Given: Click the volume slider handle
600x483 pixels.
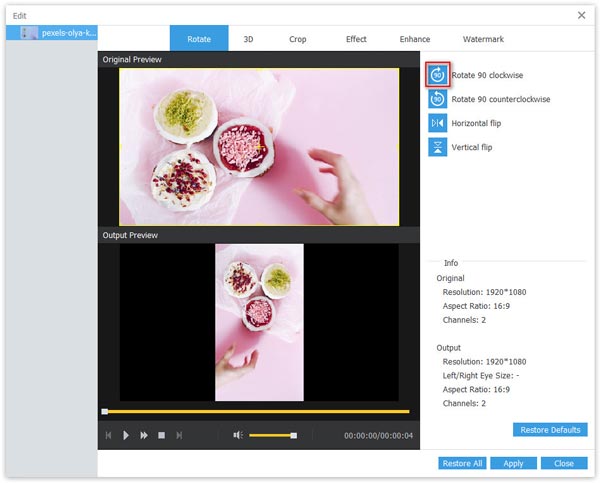Looking at the screenshot, I should 293,435.
